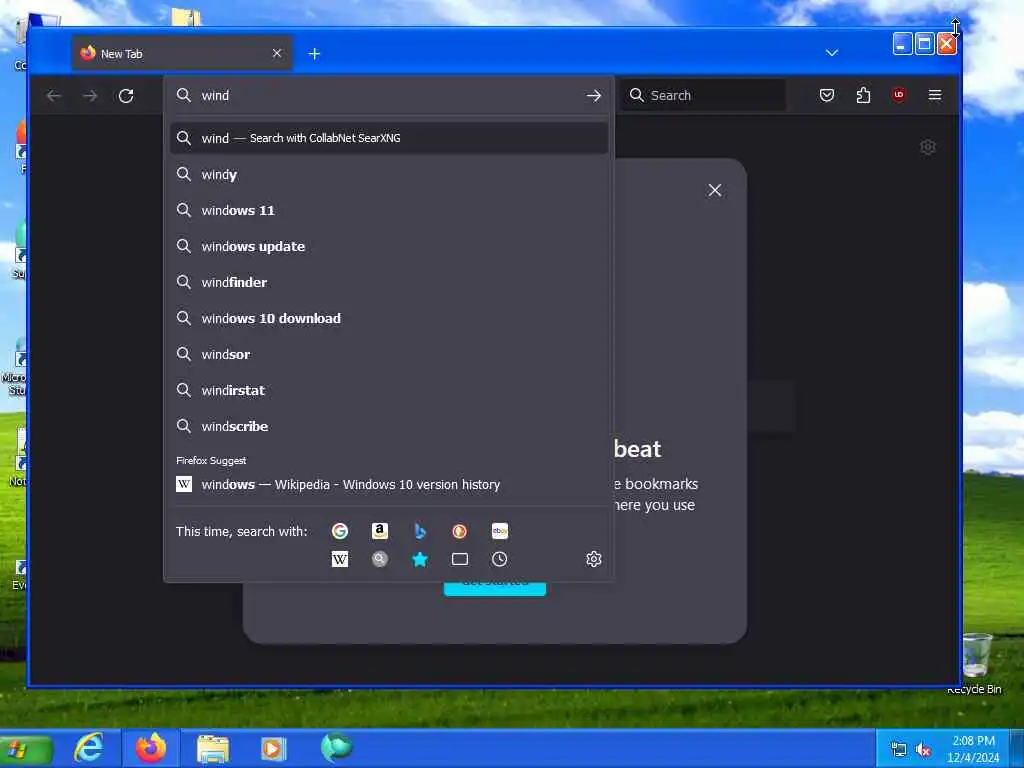Search with Amazon one-off icon
This screenshot has width=1024, height=768.
(x=379, y=531)
